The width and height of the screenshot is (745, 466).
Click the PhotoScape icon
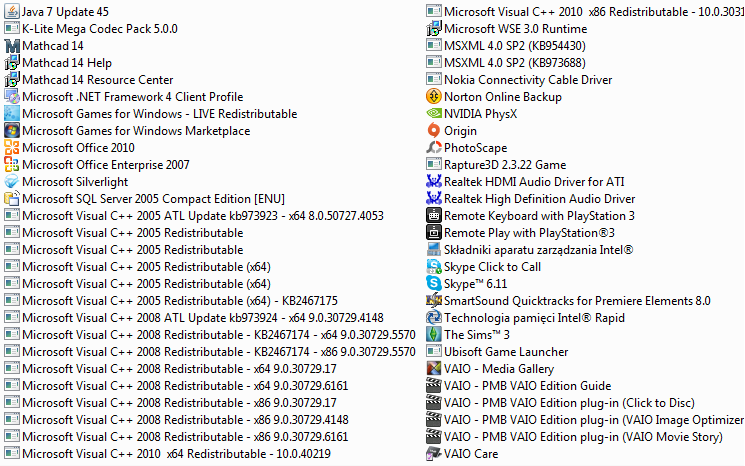click(433, 148)
